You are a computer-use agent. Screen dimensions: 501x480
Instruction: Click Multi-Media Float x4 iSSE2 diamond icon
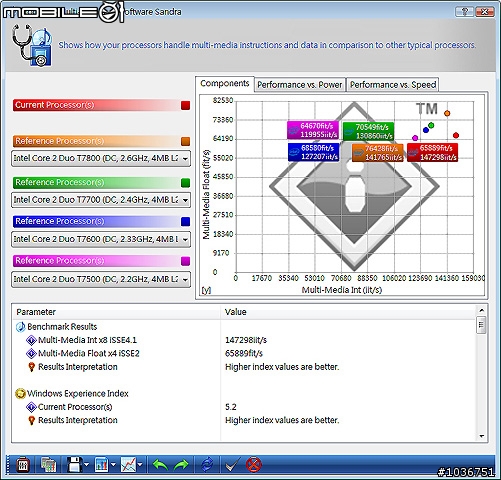31,354
